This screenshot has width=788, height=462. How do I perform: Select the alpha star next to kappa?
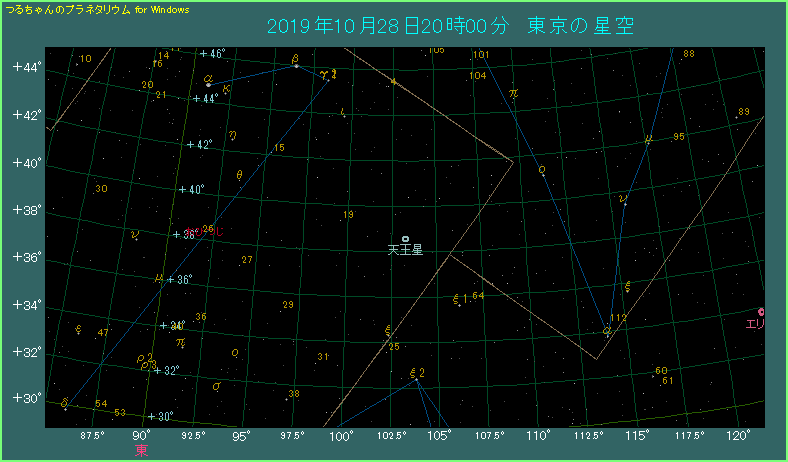pyautogui.click(x=208, y=84)
